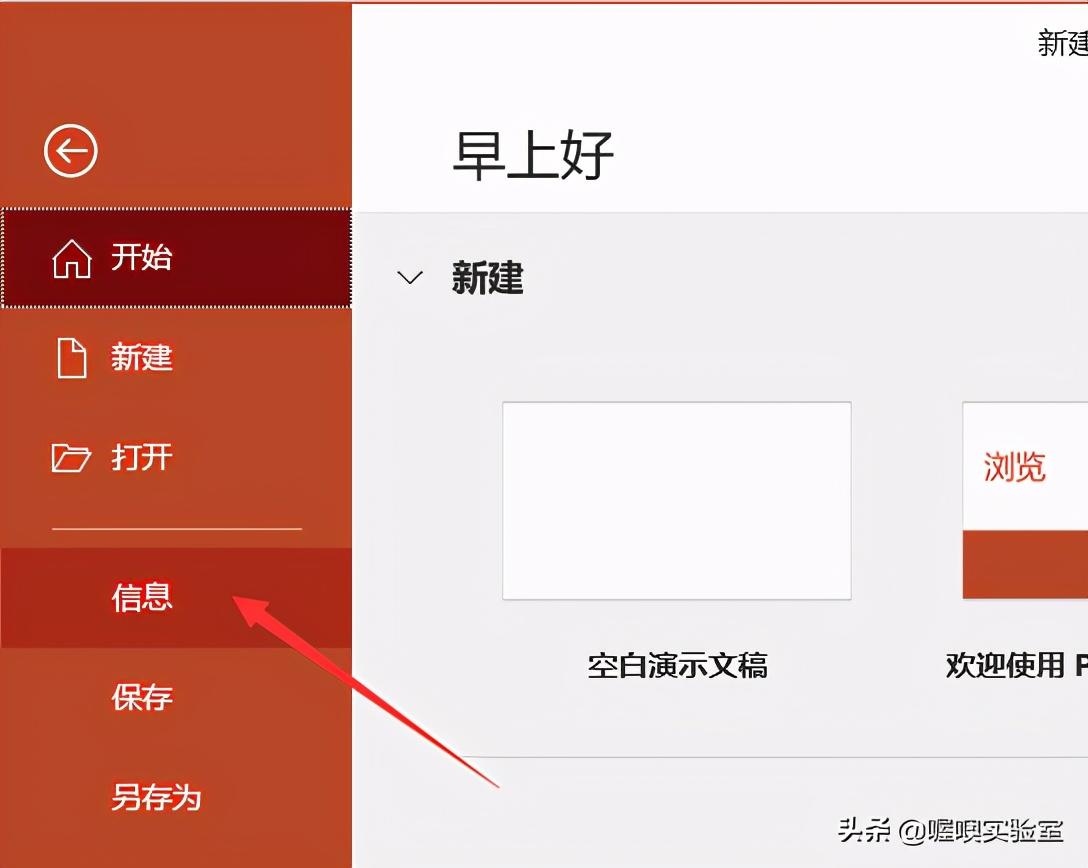Choose 另存为 in the sidebar
Viewport: 1088px width, 868px height.
coord(156,797)
